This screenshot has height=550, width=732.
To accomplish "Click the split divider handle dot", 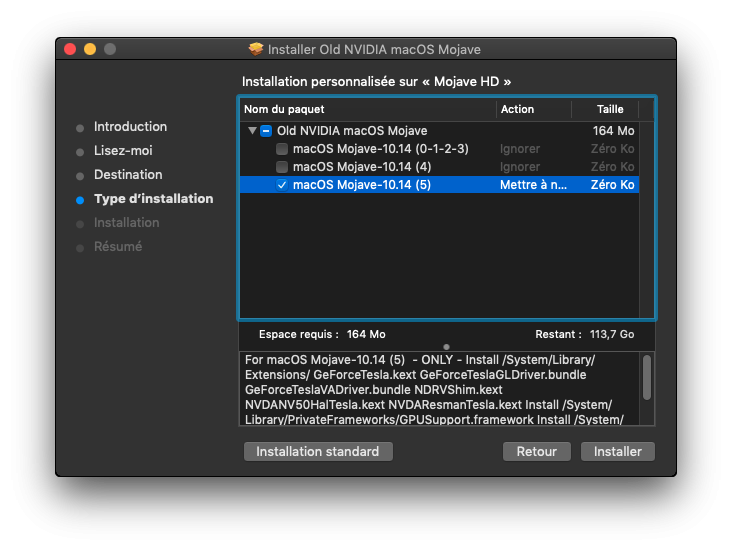I will tap(446, 347).
